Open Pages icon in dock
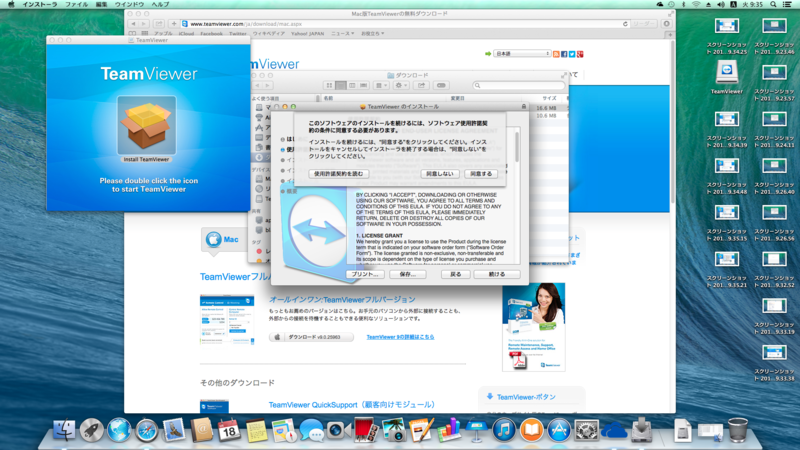Viewport: 800px width, 450px height. pos(421,430)
